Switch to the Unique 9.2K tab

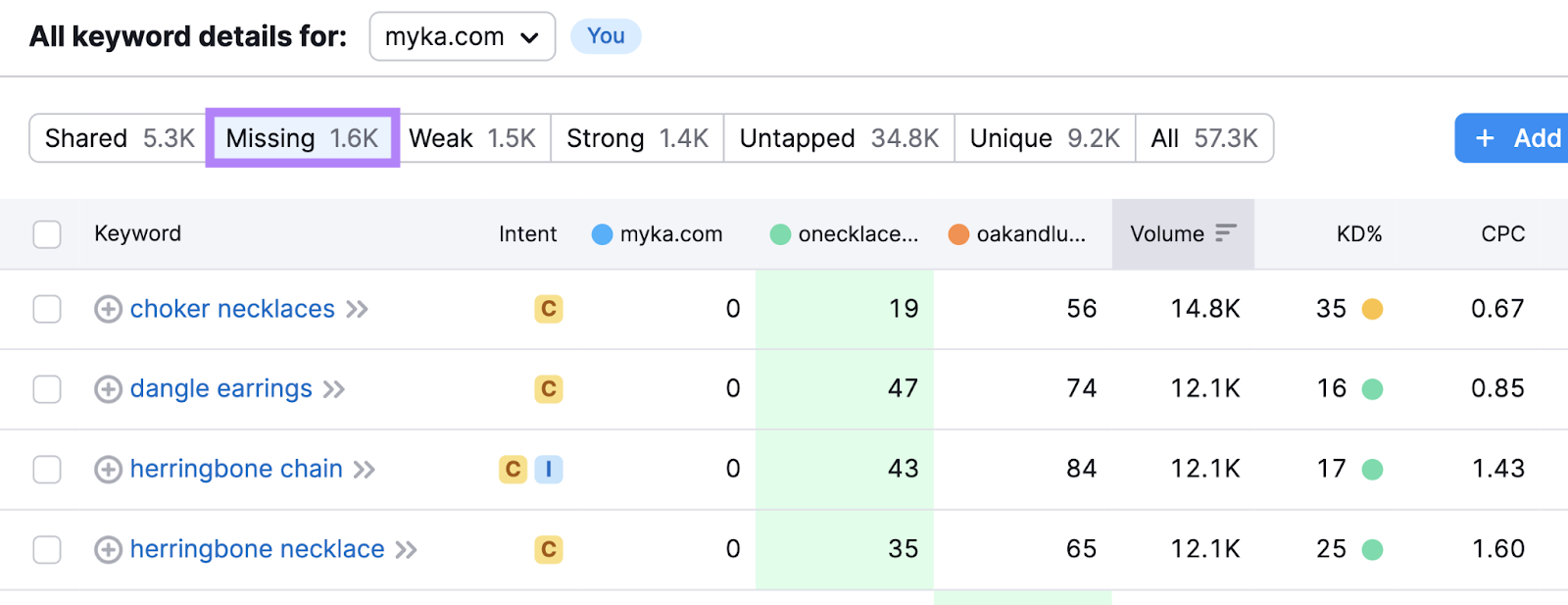[x=1045, y=138]
